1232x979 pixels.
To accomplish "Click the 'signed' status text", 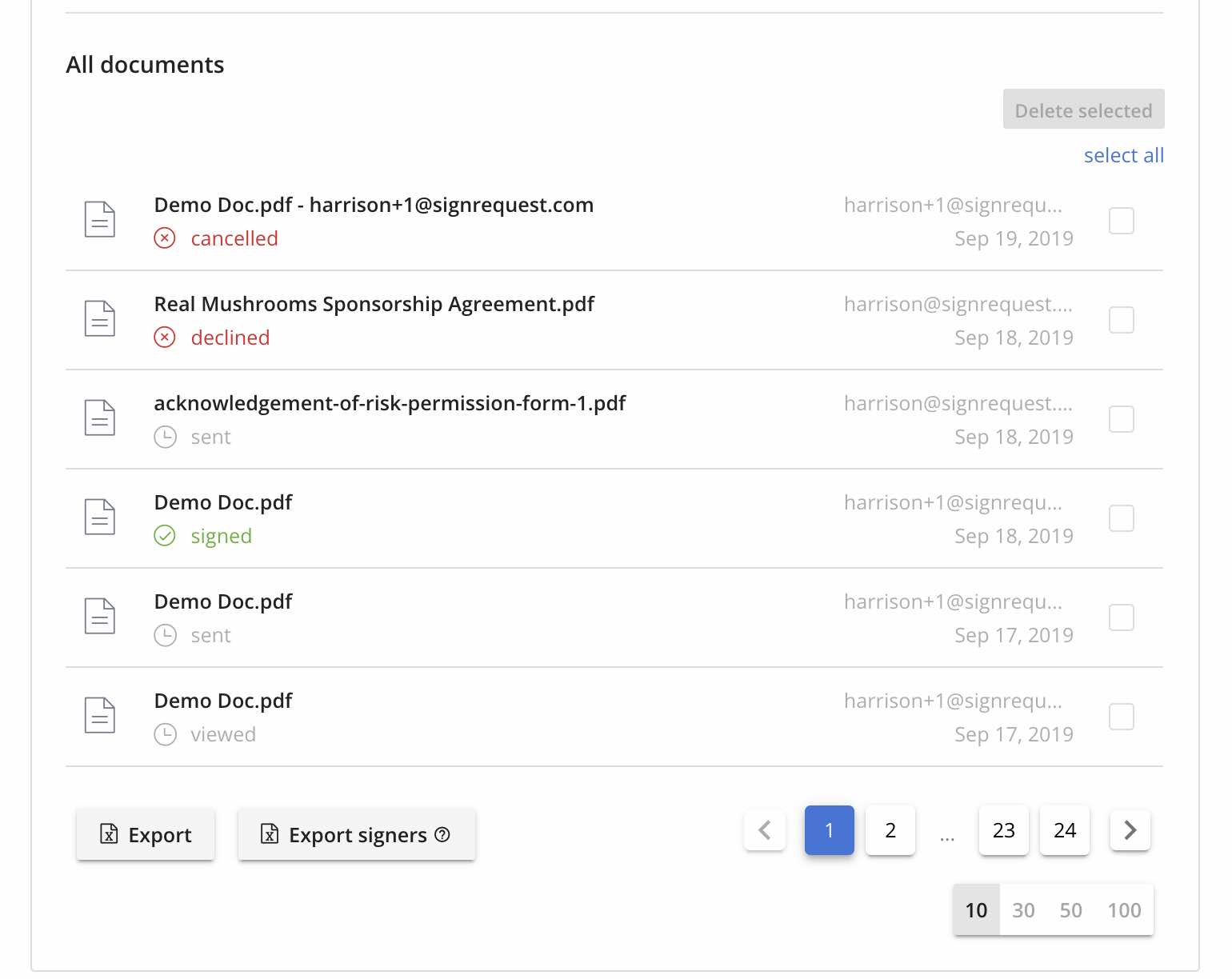I will tap(222, 536).
